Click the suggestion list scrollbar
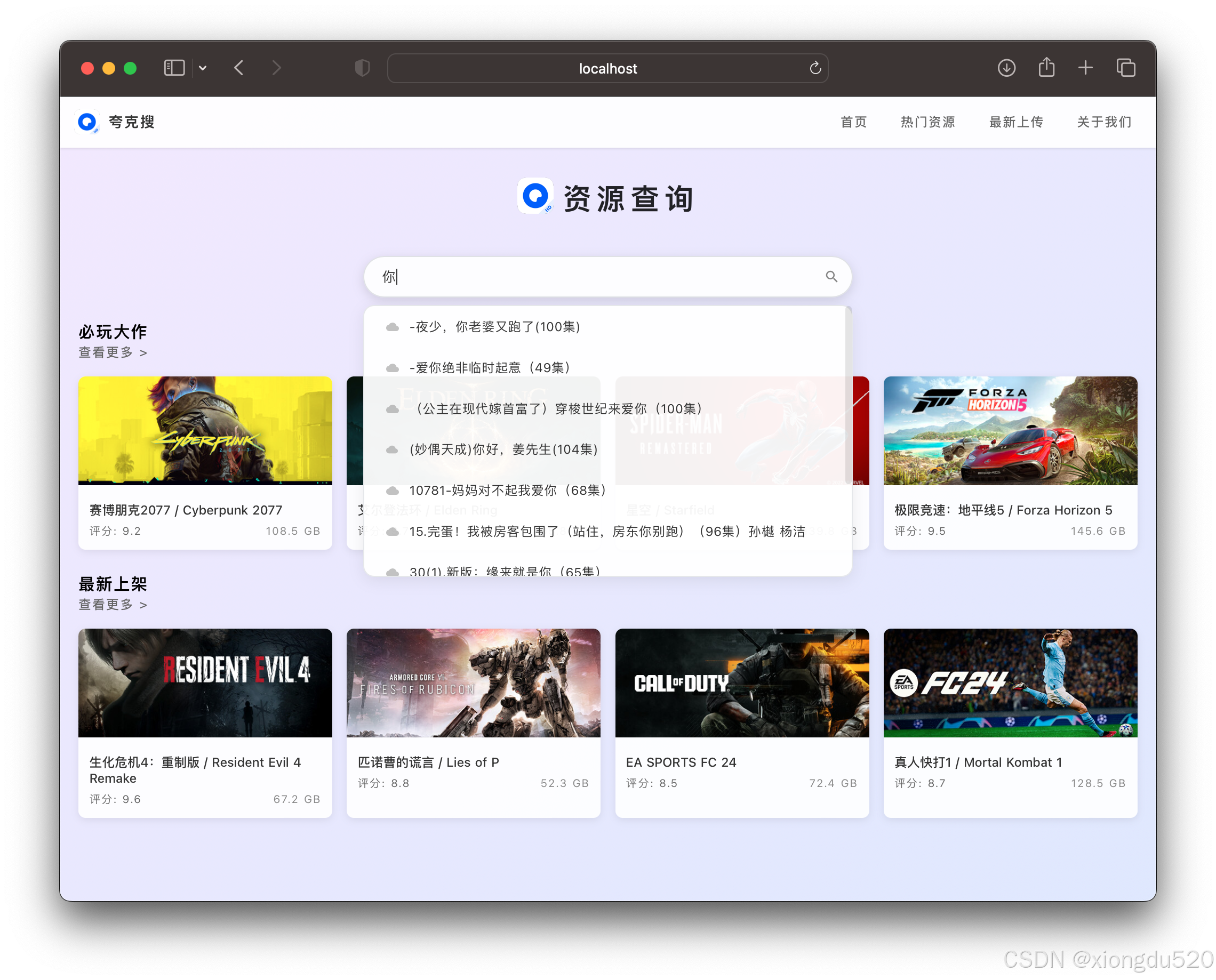Image resolution: width=1216 pixels, height=980 pixels. click(x=847, y=395)
